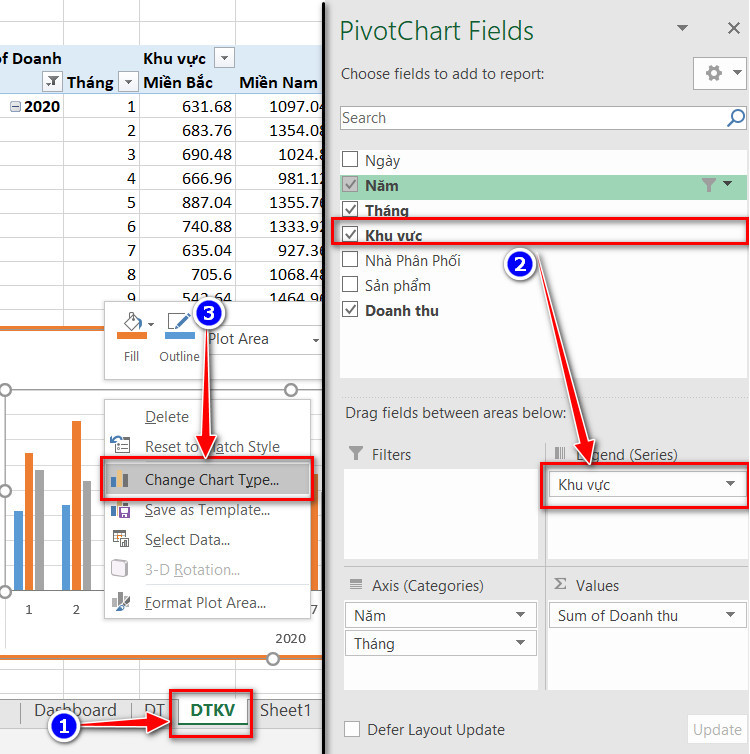Click the Sản phẩm field label
The image size is (750, 754).
tap(398, 286)
